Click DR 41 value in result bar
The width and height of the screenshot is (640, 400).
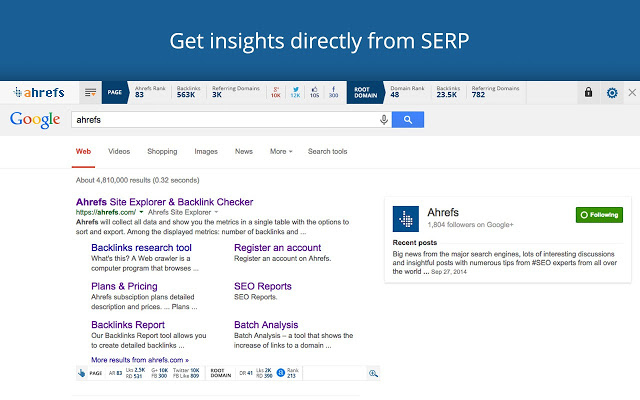[246, 373]
